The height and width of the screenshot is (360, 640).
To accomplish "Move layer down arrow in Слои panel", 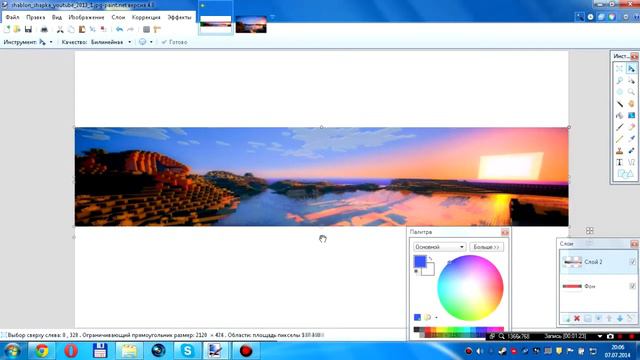I will pos(620,318).
